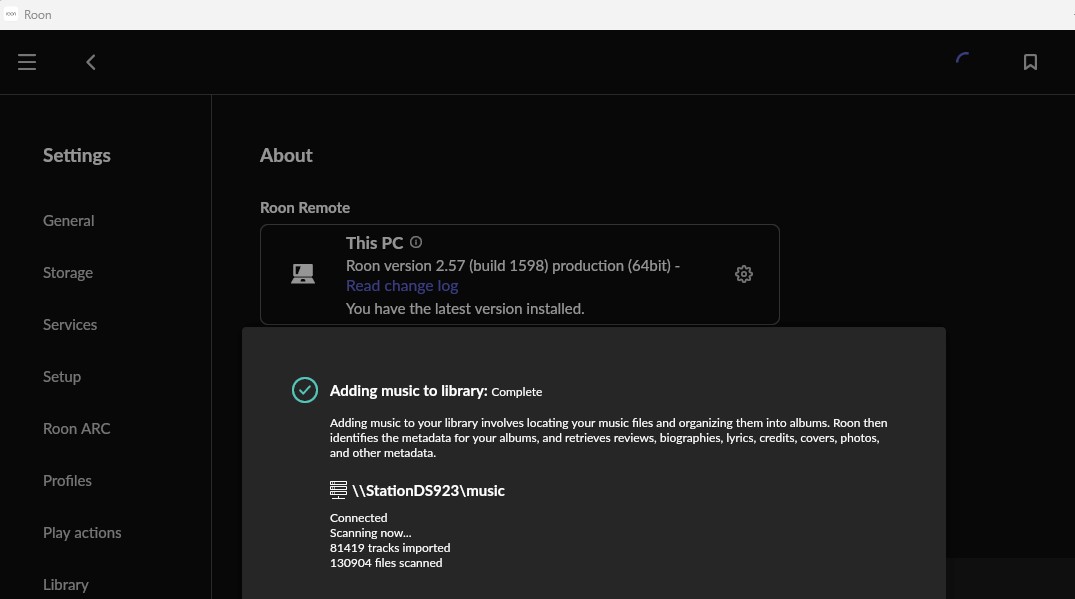1075x599 pixels.
Task: Open the Storage settings section
Action: pos(68,273)
